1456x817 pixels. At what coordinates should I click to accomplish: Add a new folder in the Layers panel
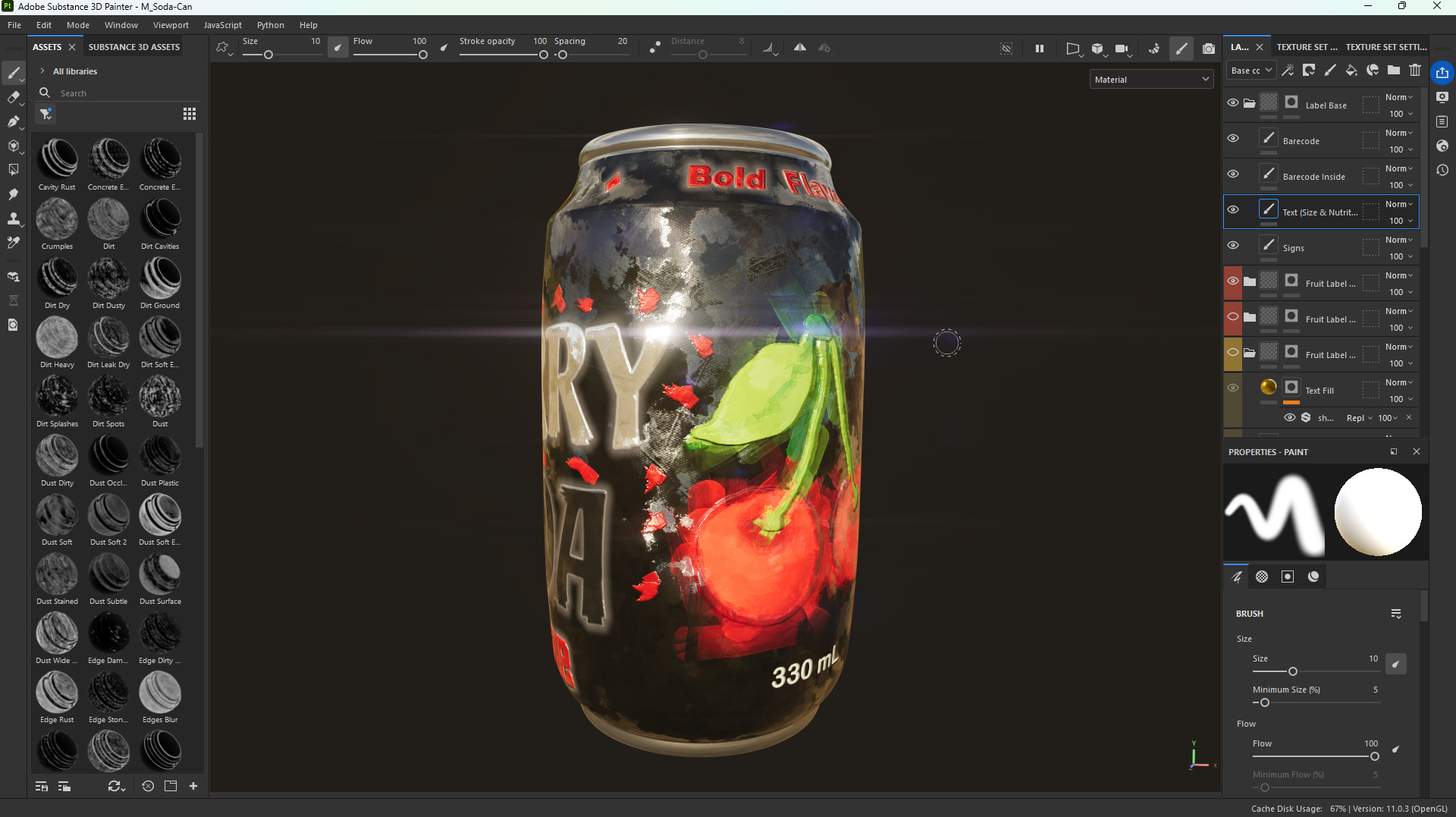pos(1393,71)
